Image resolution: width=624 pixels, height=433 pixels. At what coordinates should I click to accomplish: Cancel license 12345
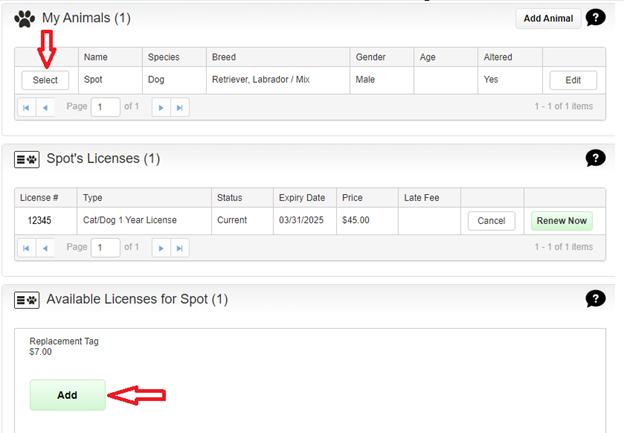pos(491,221)
